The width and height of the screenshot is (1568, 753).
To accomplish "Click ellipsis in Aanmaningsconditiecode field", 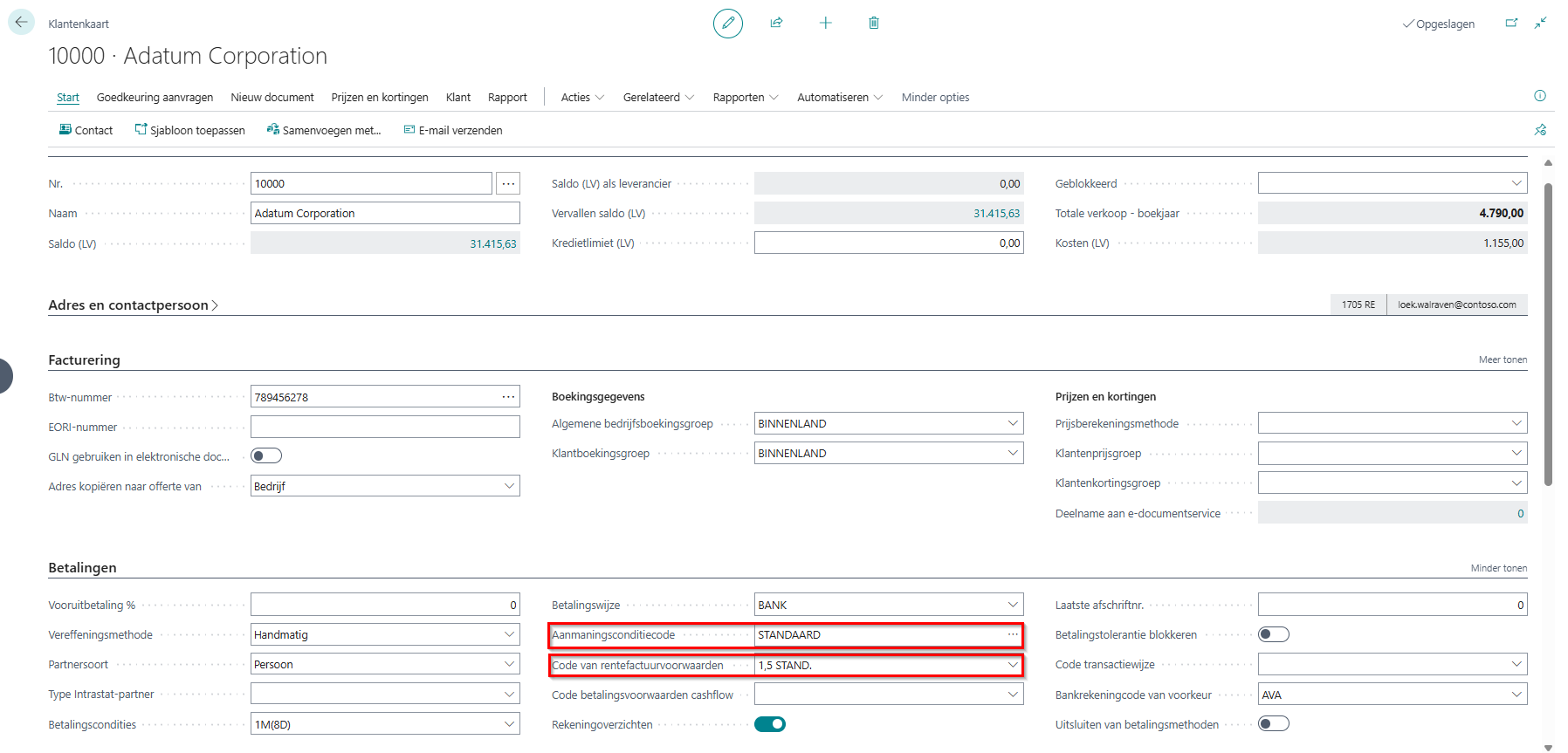I will pyautogui.click(x=1013, y=634).
